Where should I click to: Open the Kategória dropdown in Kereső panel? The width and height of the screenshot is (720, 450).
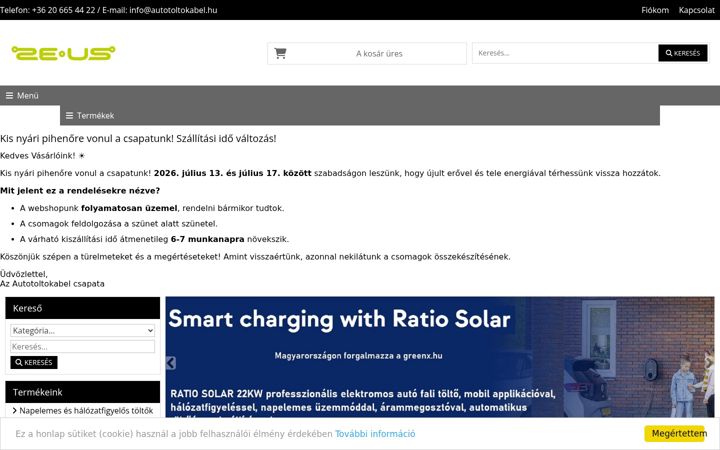83,331
